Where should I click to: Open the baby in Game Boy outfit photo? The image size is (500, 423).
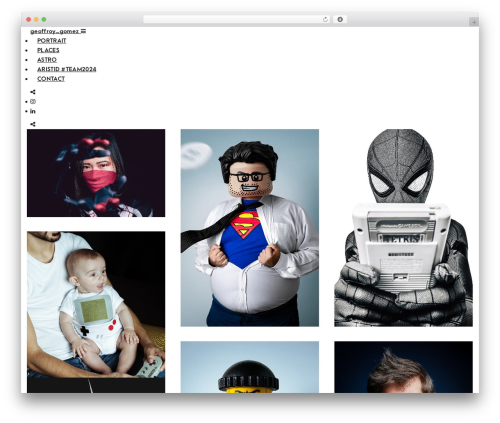click(96, 305)
